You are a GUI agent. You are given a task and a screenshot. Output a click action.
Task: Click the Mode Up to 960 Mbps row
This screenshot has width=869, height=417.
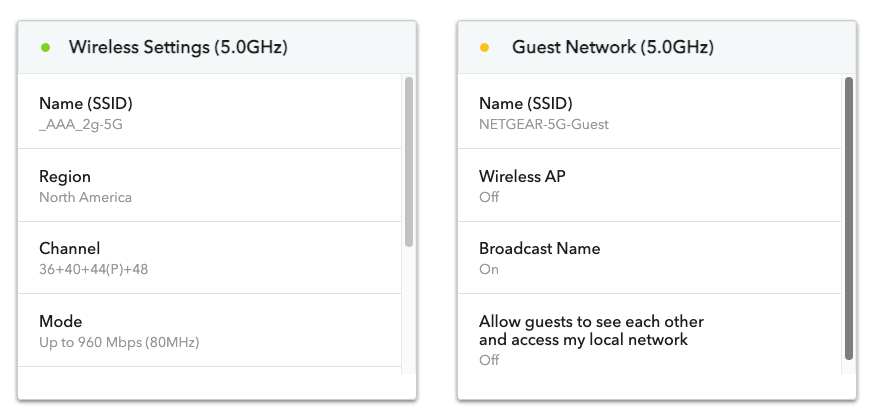point(210,331)
